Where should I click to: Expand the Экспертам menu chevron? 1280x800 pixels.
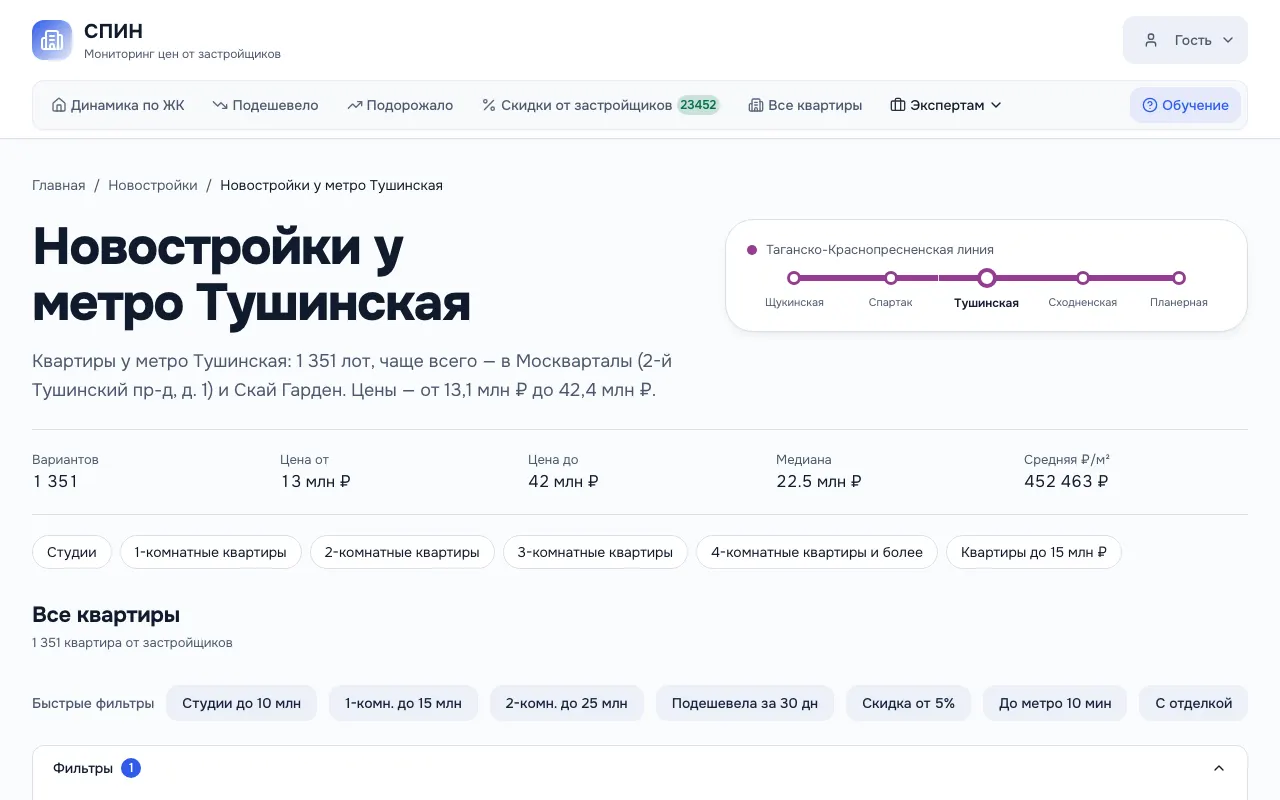click(x=996, y=105)
